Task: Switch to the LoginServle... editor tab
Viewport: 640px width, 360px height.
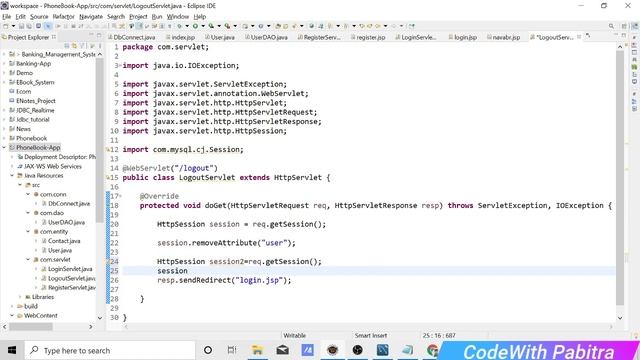Action: (x=416, y=37)
